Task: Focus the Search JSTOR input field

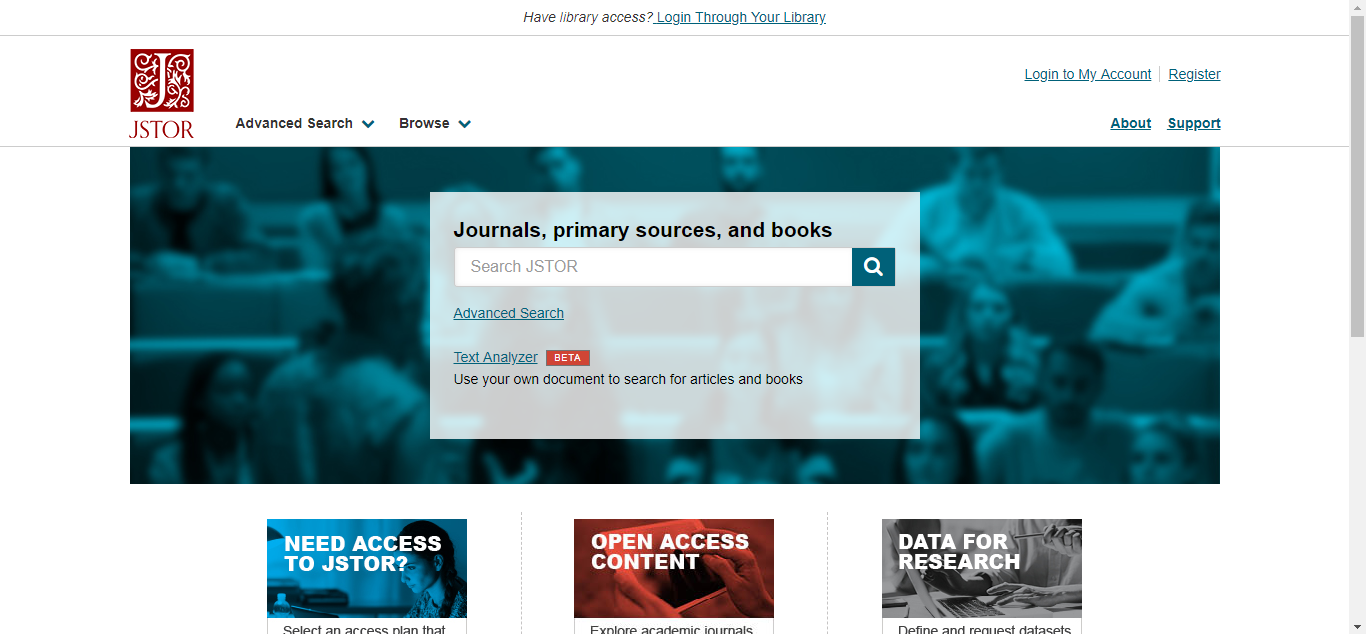Action: (653, 267)
